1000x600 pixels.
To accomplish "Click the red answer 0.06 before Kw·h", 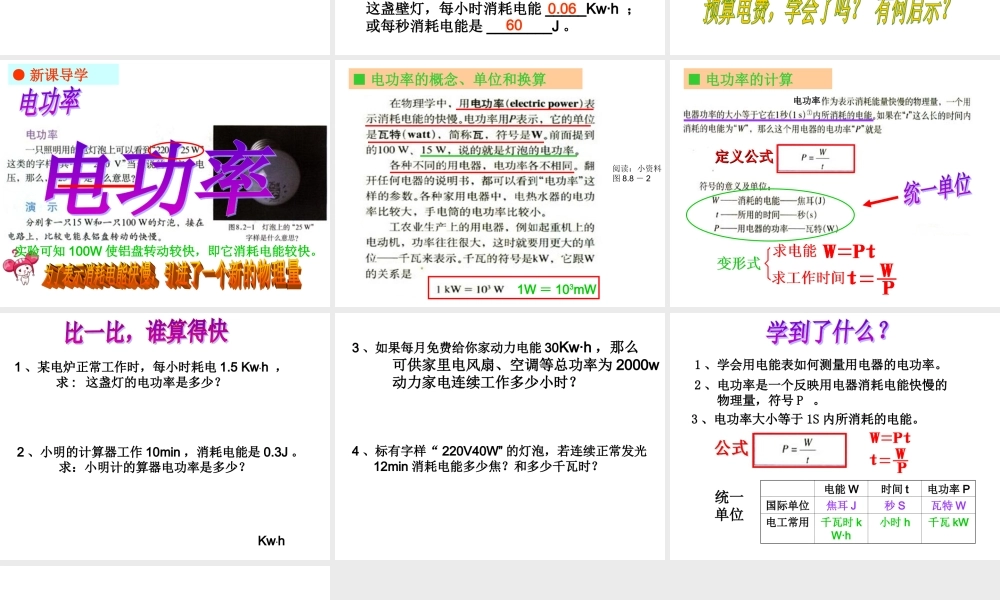I will [562, 9].
